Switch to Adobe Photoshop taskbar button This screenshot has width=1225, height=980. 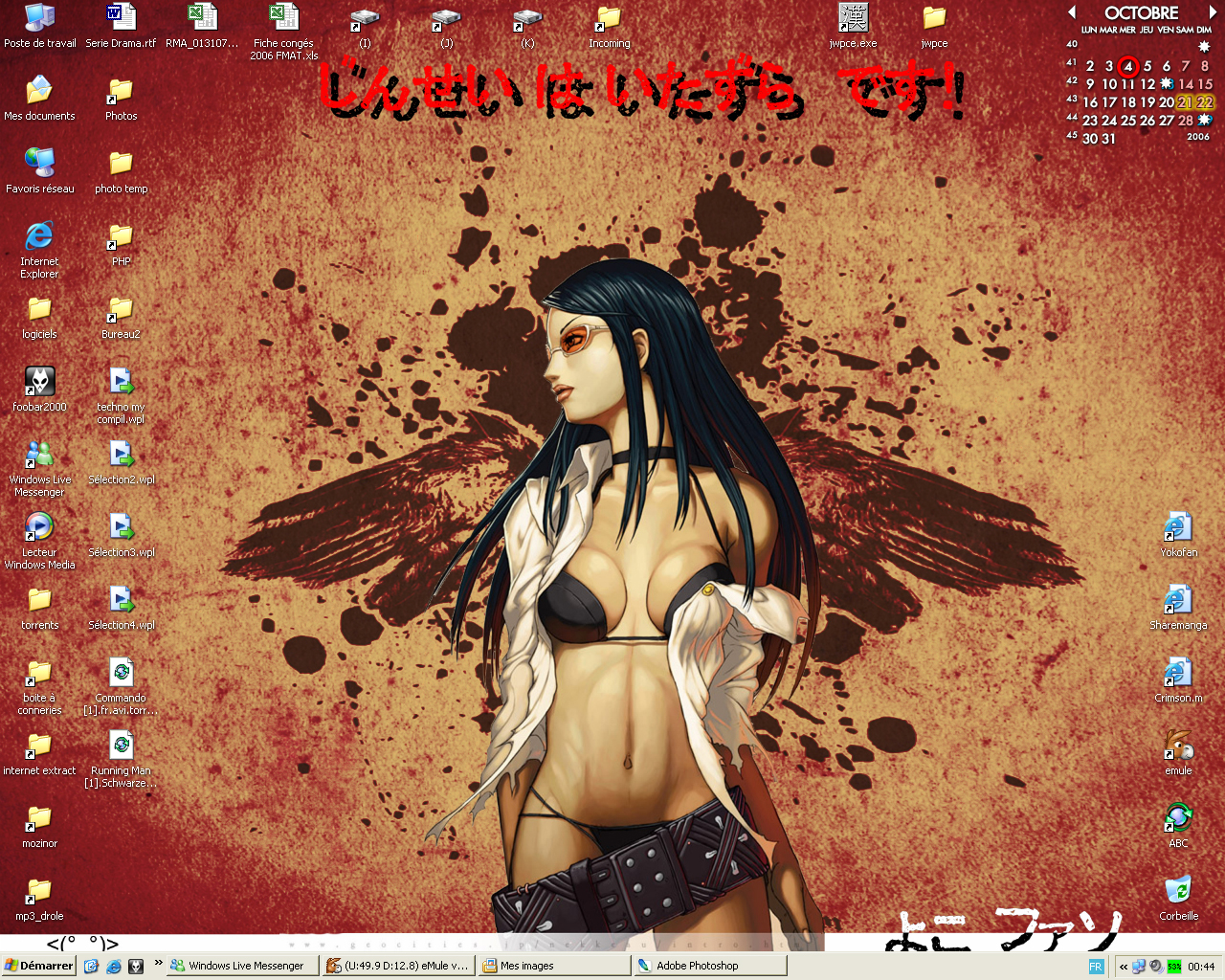[710, 966]
